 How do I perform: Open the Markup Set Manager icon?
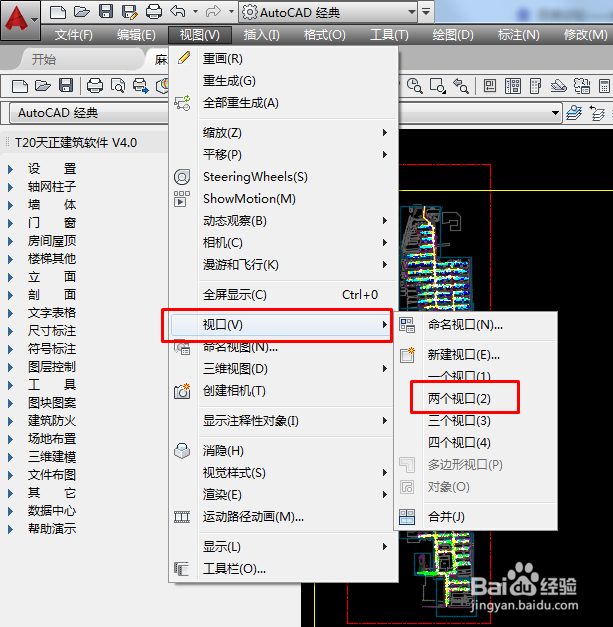582,86
